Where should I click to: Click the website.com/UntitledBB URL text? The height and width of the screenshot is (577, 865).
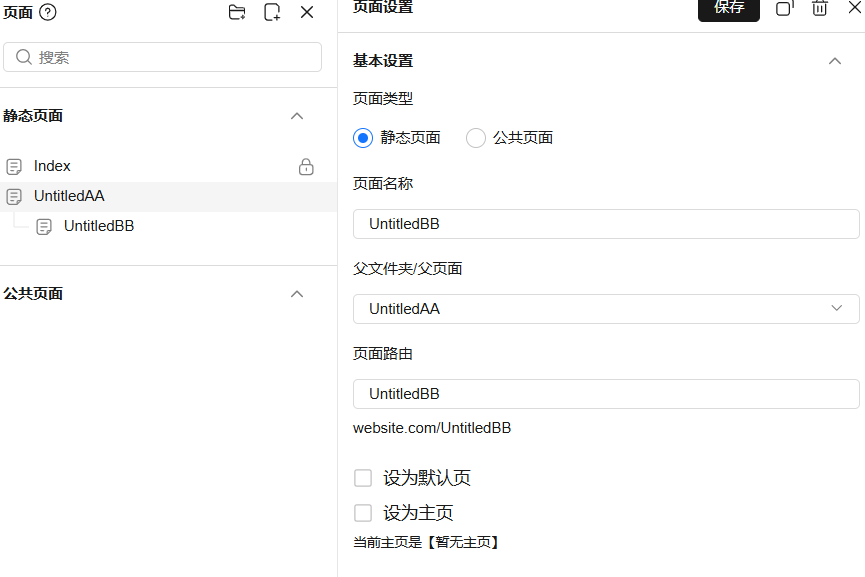click(x=432, y=428)
